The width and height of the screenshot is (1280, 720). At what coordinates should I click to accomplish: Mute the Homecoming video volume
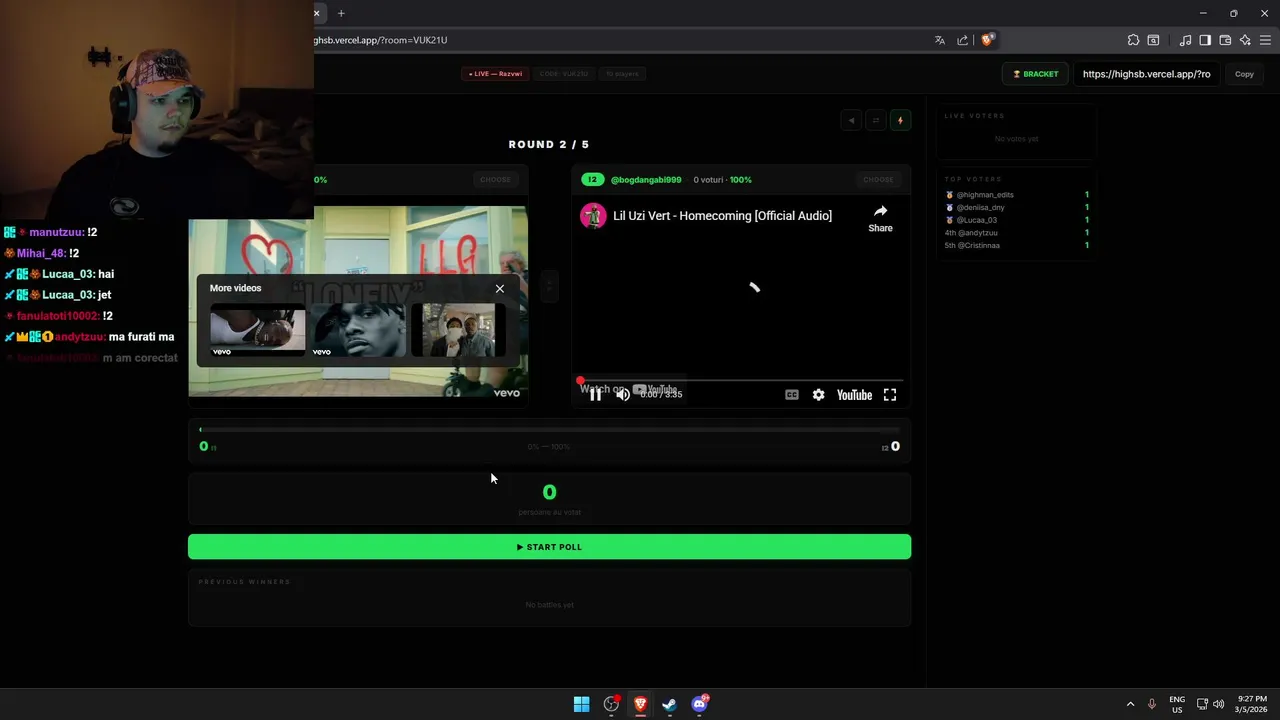[622, 395]
